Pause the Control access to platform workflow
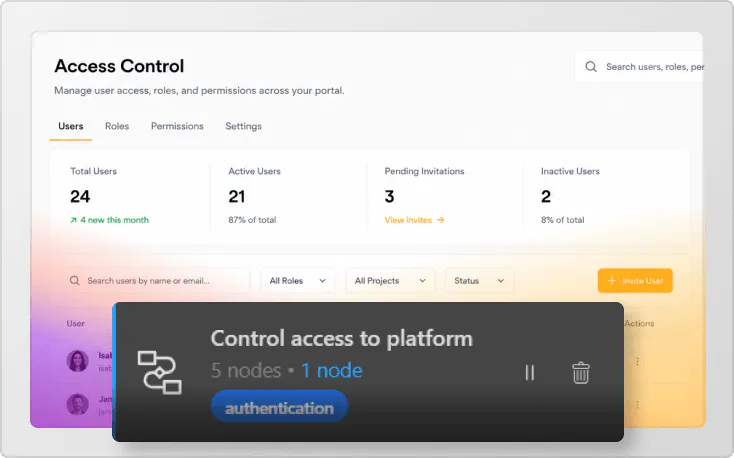The width and height of the screenshot is (734, 458). 529,373
